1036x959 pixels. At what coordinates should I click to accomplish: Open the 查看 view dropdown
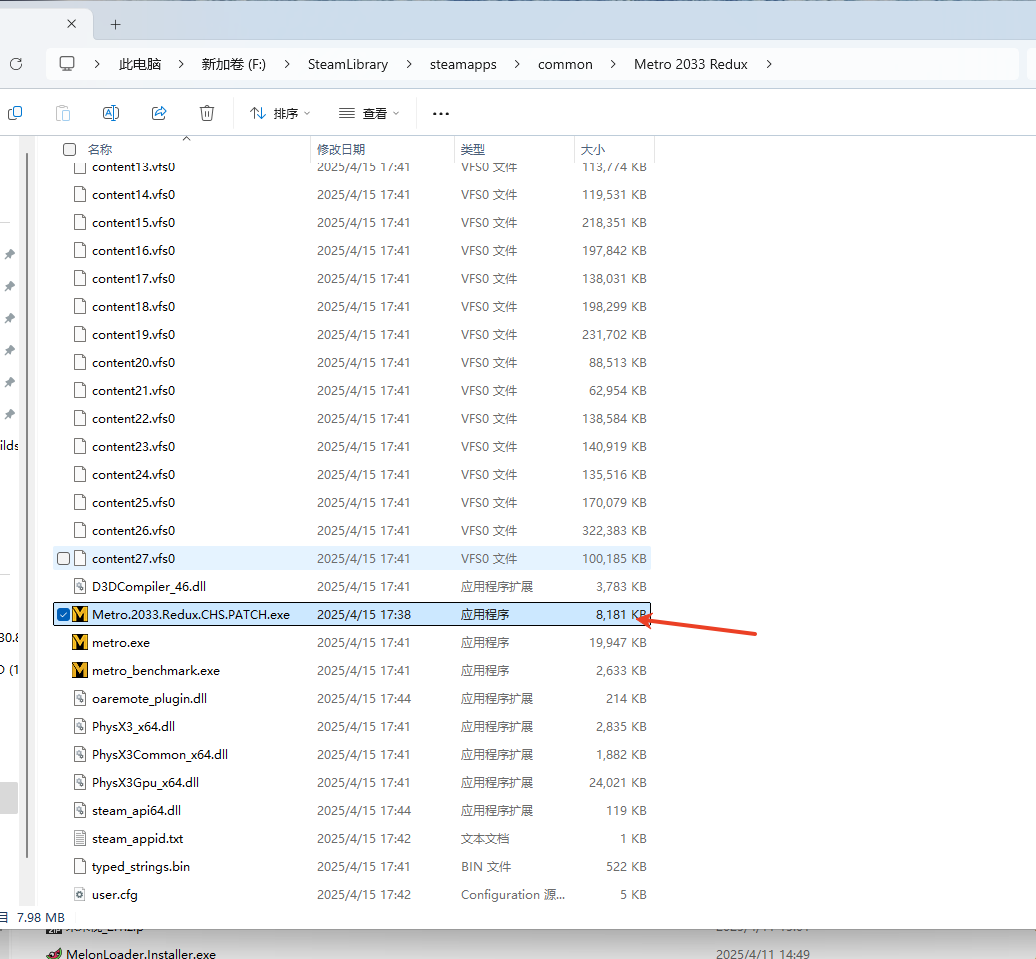[x=369, y=113]
